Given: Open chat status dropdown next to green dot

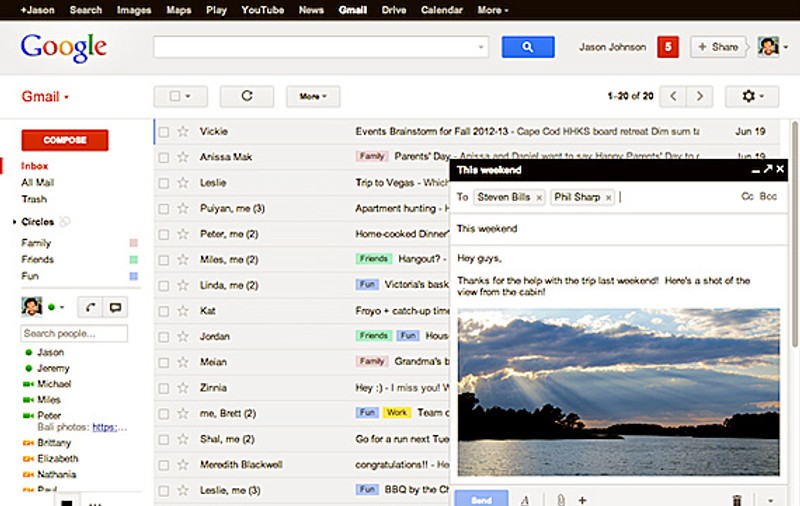Looking at the screenshot, I should pos(62,307).
